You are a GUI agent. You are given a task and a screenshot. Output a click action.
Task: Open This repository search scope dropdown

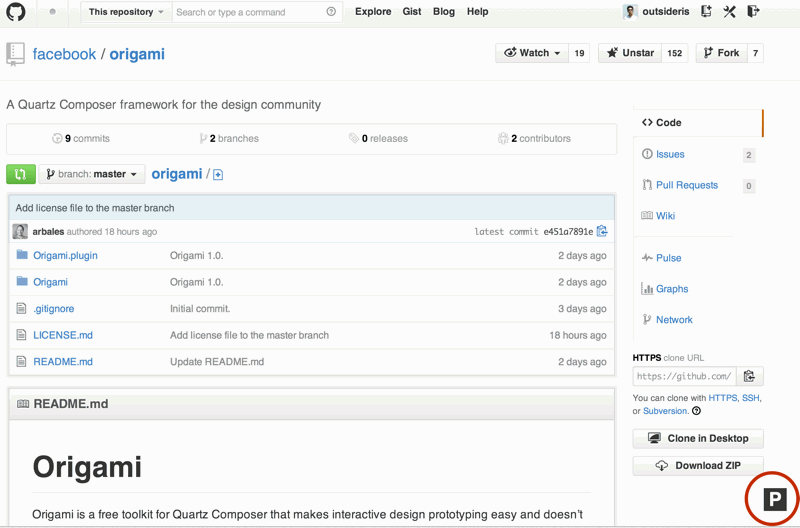tap(126, 12)
